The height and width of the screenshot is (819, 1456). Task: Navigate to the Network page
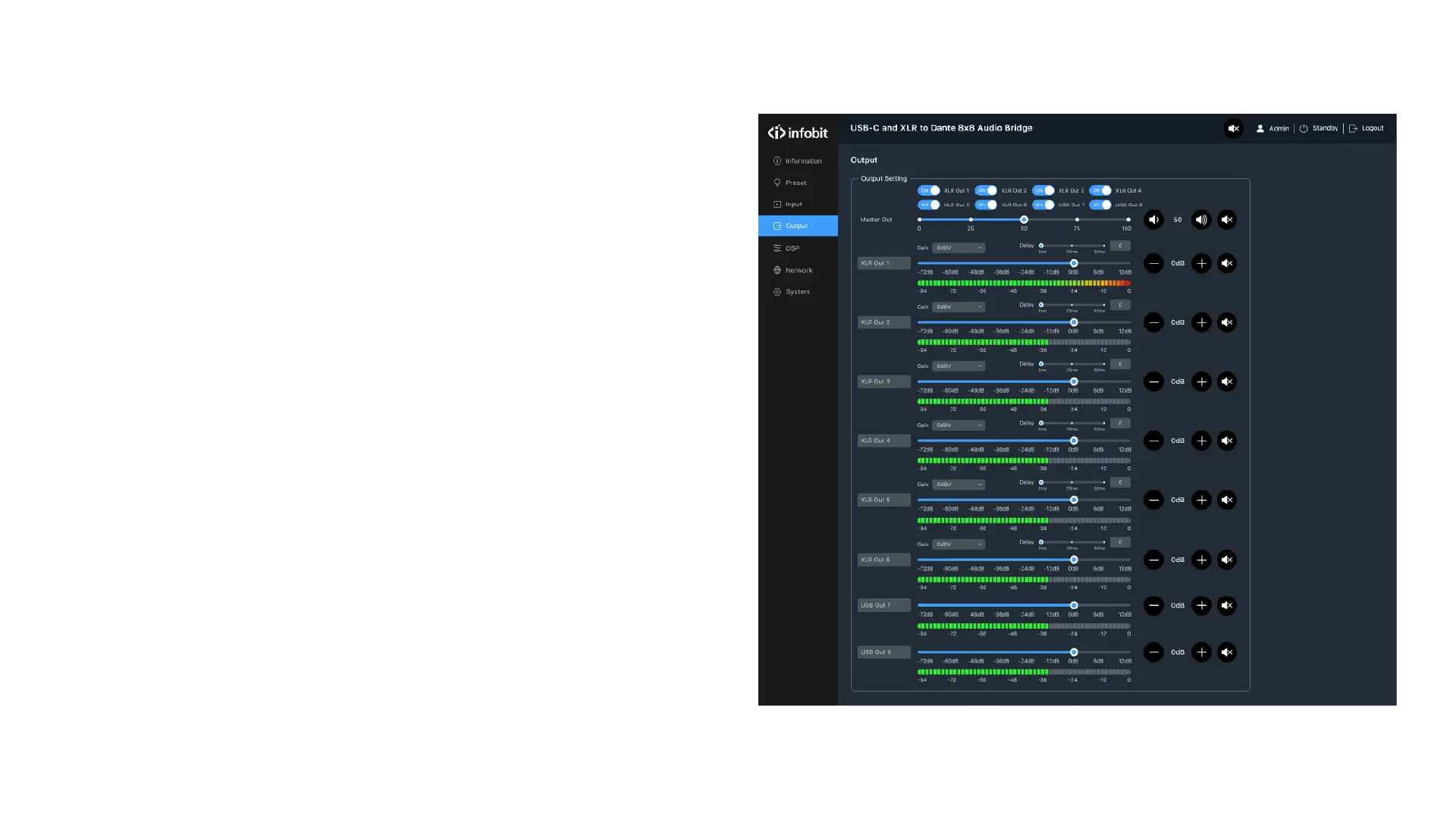tap(798, 270)
